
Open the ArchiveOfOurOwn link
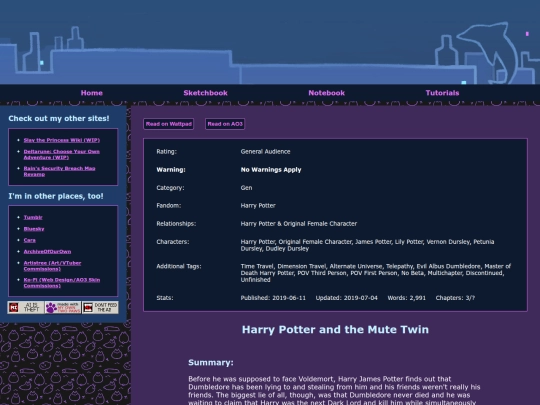click(47, 251)
